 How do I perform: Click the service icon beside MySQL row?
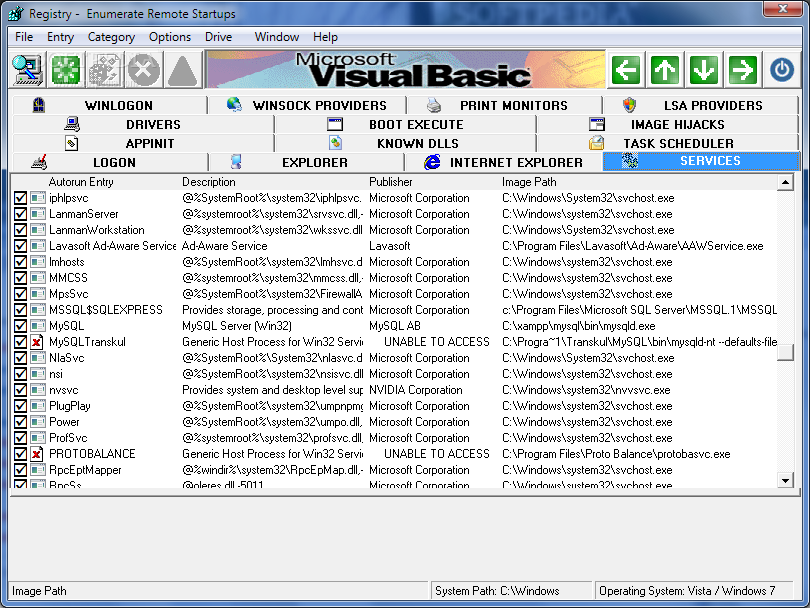pyautogui.click(x=37, y=326)
